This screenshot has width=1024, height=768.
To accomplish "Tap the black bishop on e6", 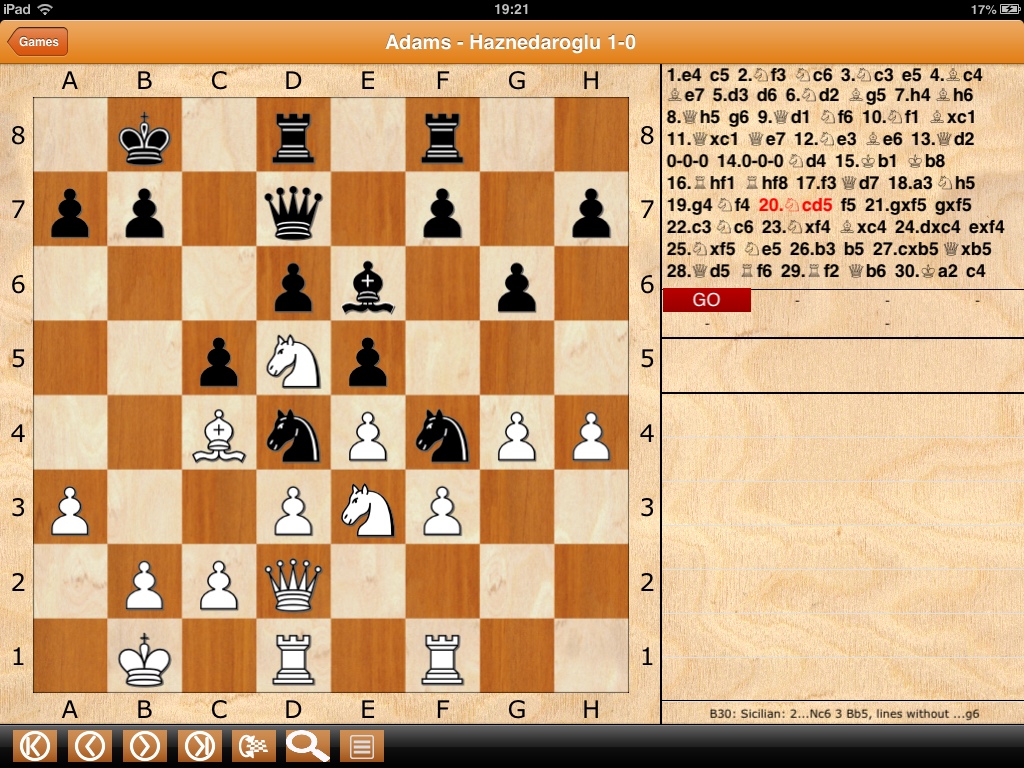I will tap(367, 286).
